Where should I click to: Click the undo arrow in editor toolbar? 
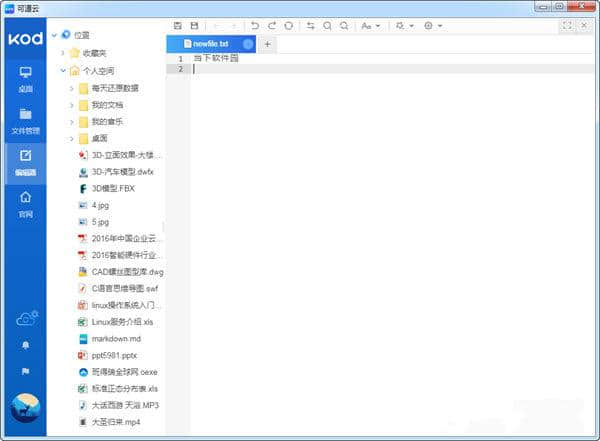pos(255,25)
